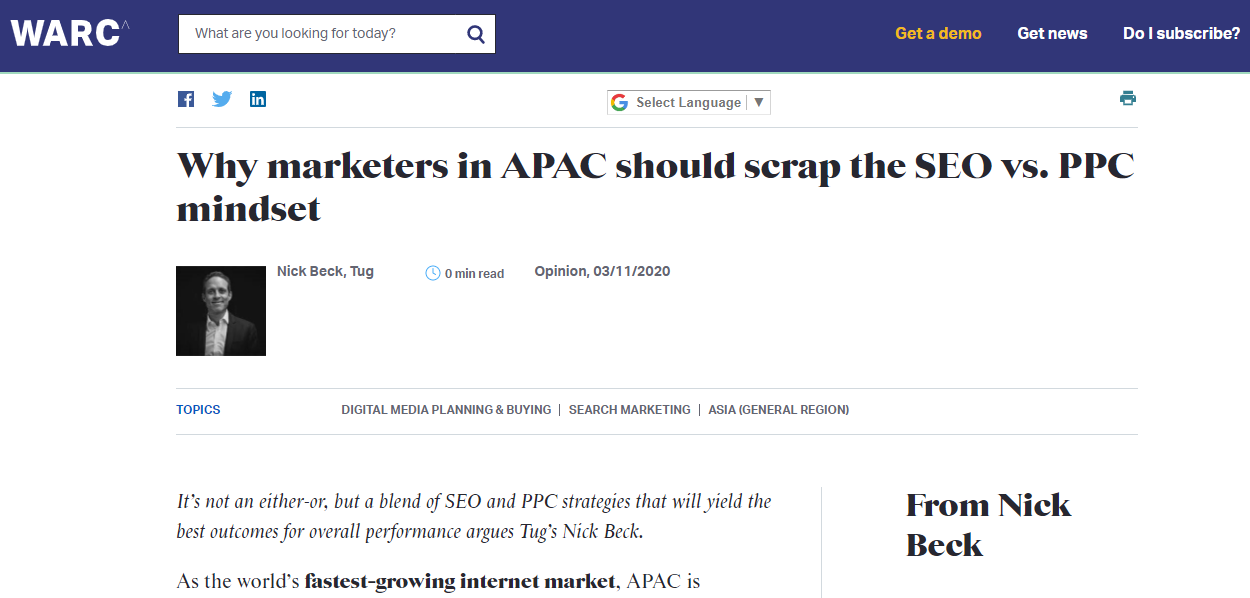Select Asia (General Region) topic
1250x598 pixels.
779,410
